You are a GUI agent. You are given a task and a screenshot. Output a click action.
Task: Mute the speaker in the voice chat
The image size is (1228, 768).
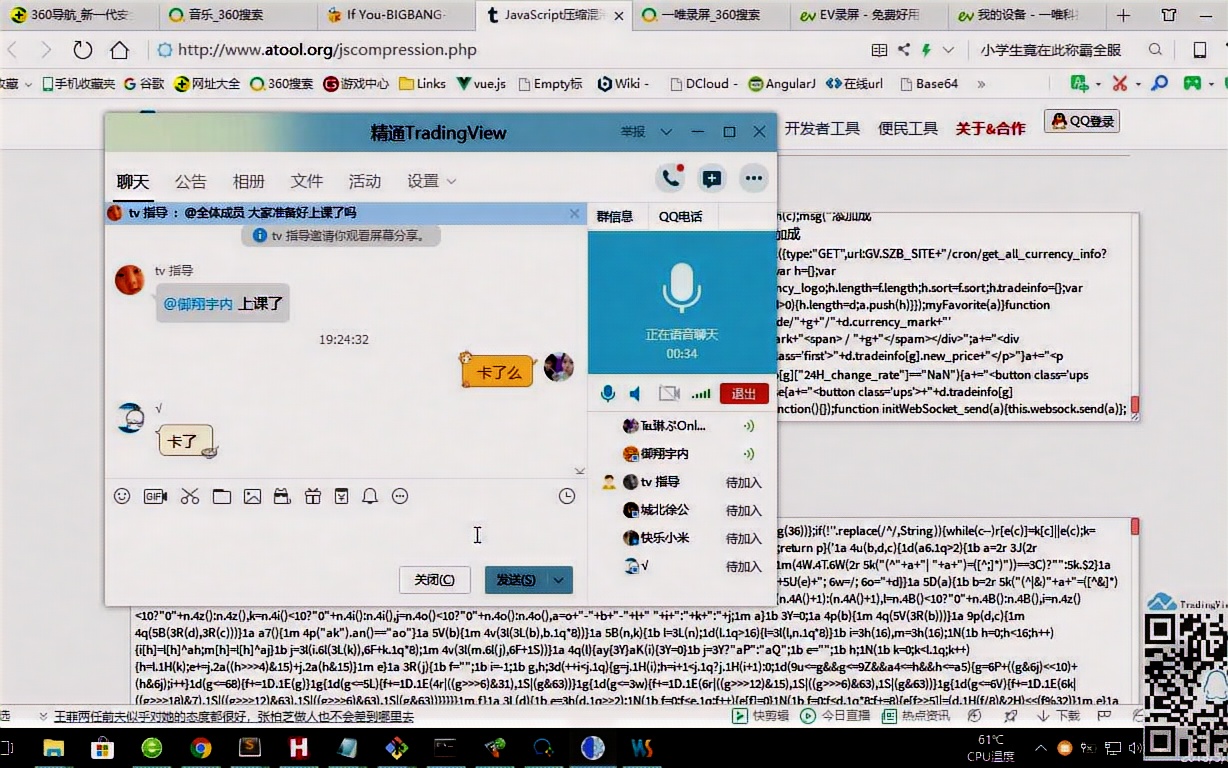tap(637, 393)
